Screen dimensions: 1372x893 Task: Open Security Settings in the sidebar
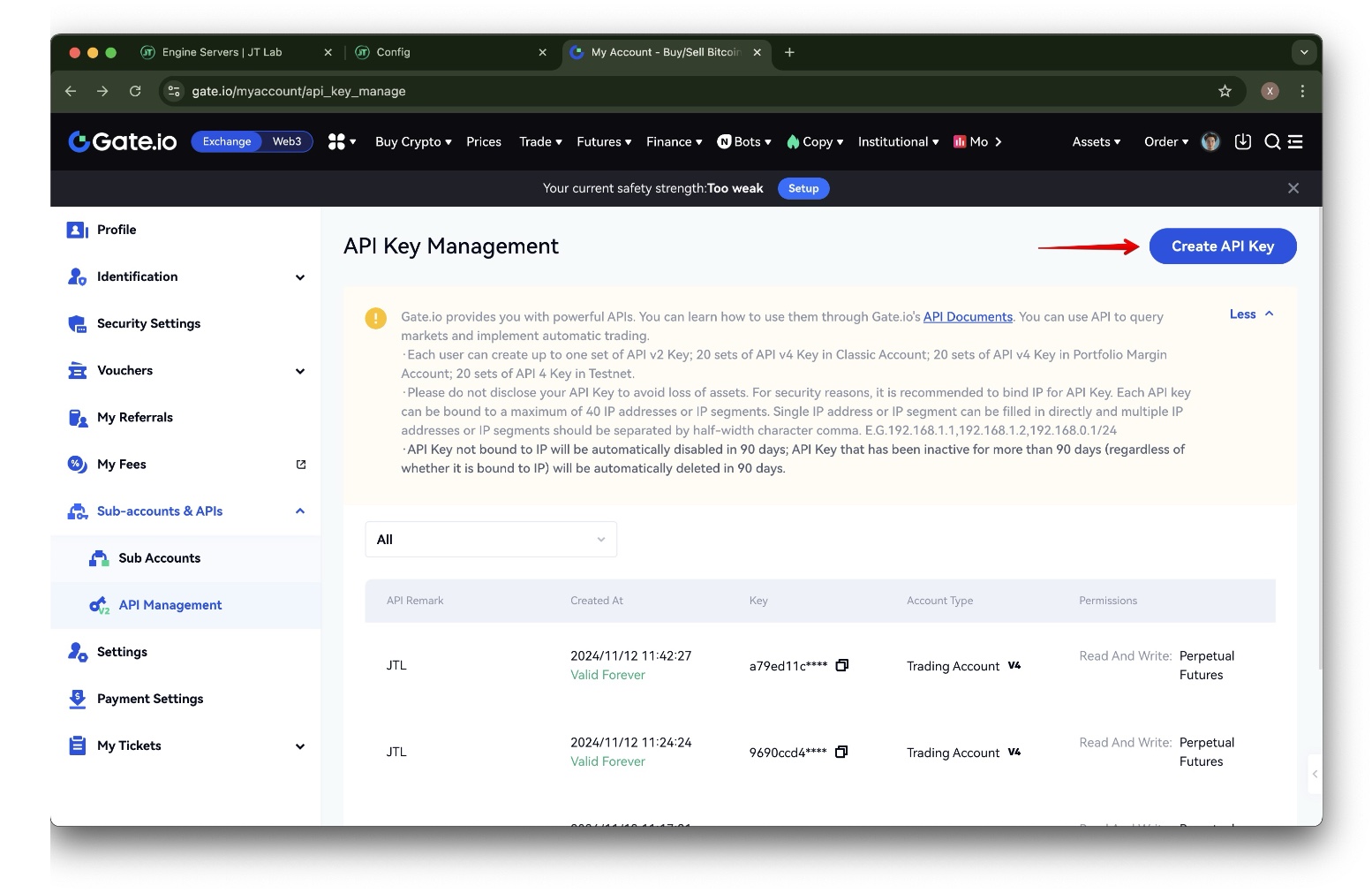coord(148,323)
